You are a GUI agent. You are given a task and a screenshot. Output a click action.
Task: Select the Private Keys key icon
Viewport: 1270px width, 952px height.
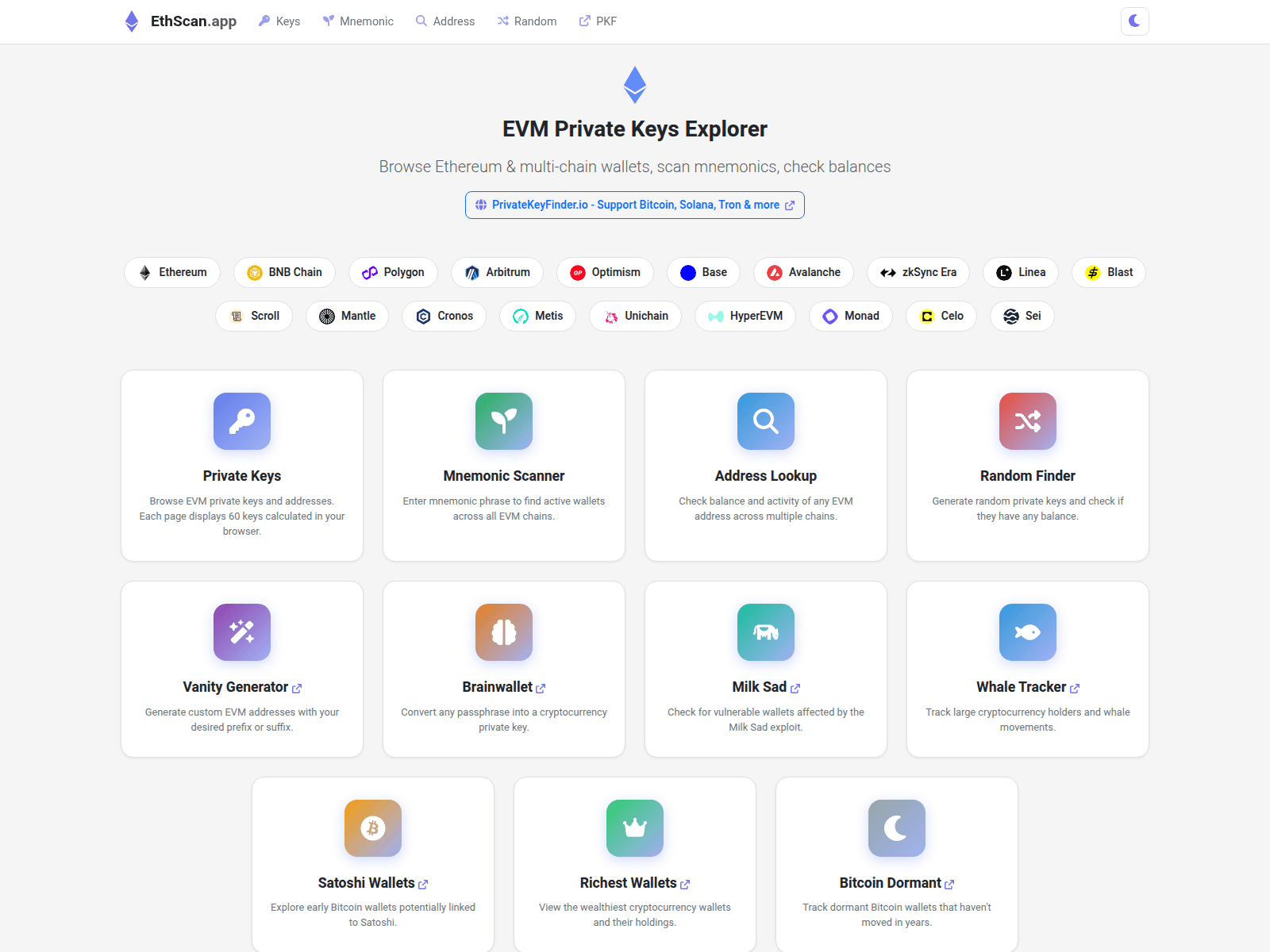pyautogui.click(x=241, y=421)
